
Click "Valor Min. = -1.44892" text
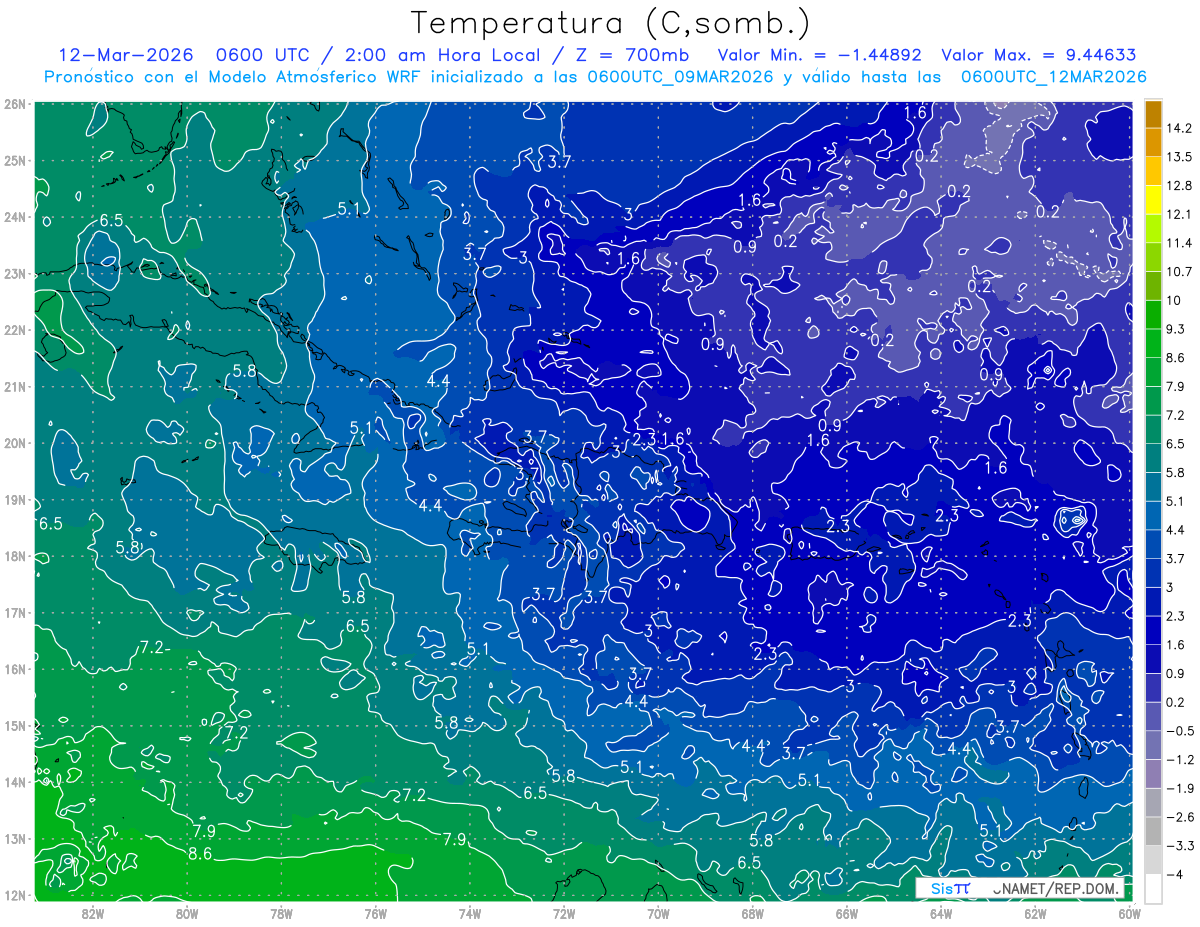(820, 55)
